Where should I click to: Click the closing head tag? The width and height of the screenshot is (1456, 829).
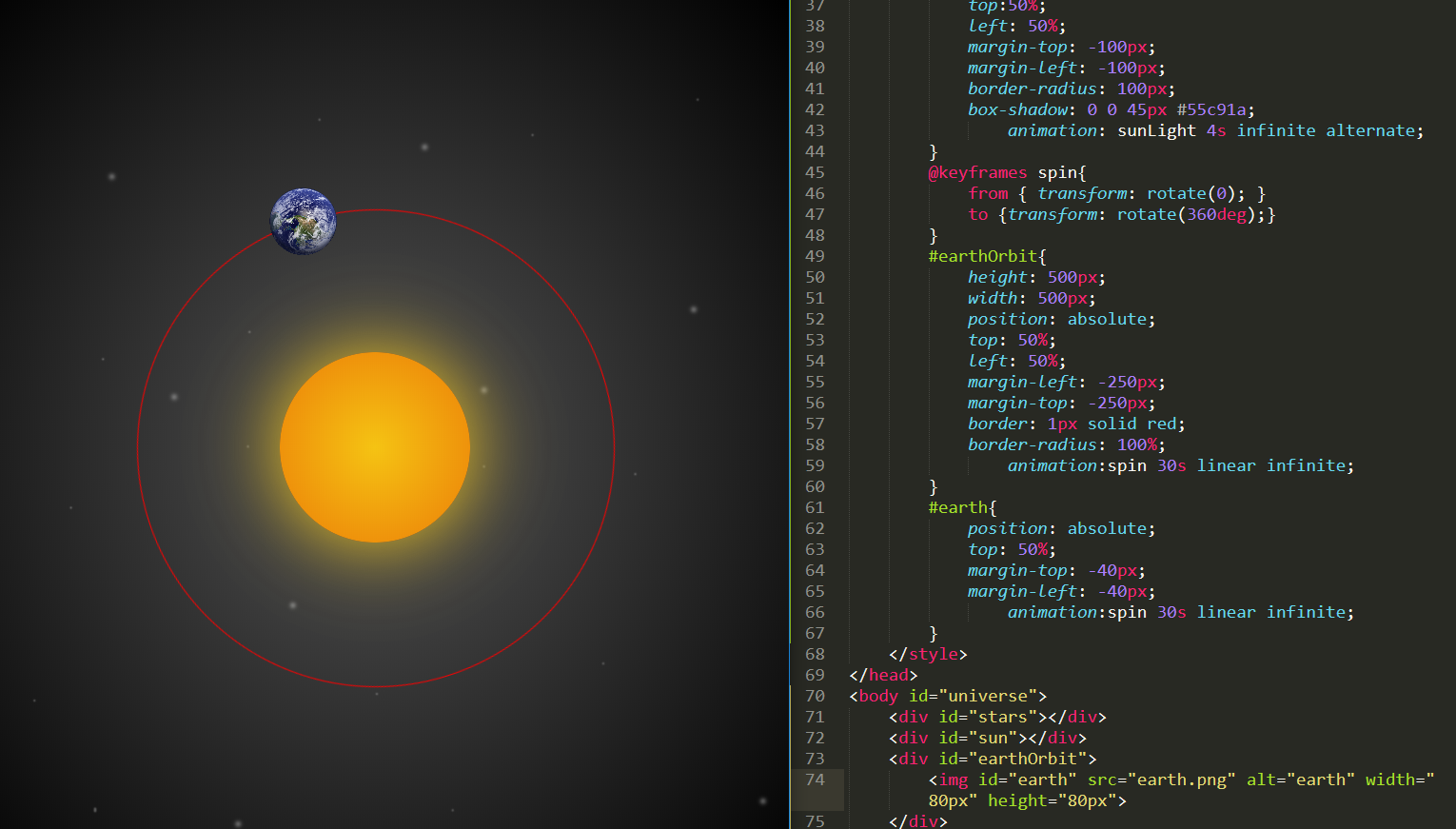coord(883,676)
